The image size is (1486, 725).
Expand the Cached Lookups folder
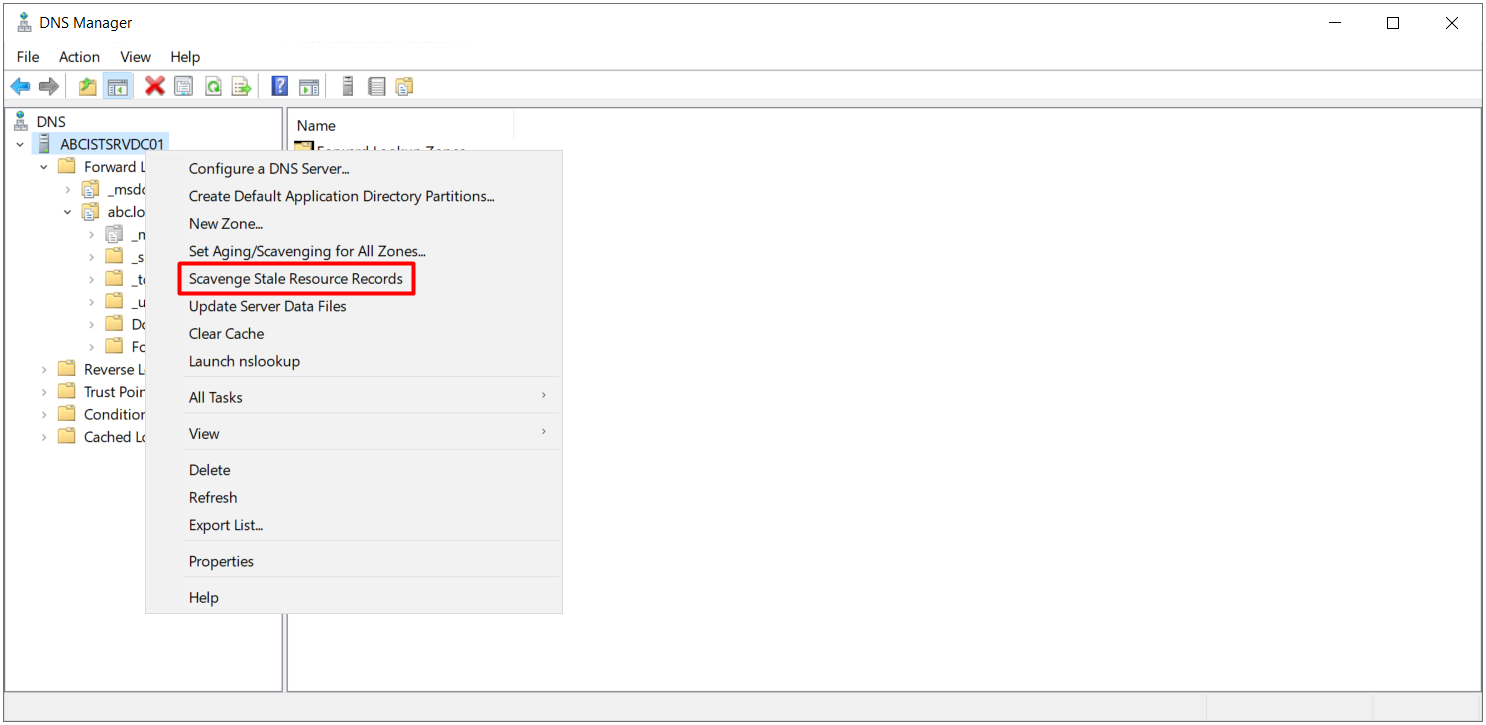pyautogui.click(x=44, y=437)
